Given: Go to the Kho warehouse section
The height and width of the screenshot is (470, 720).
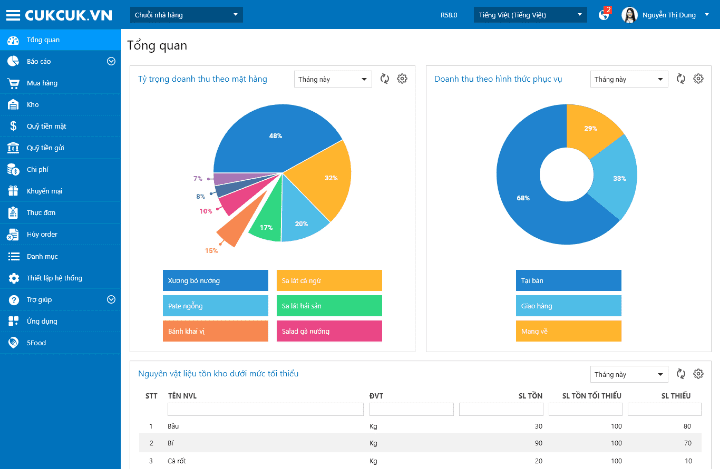Looking at the screenshot, I should 32,104.
